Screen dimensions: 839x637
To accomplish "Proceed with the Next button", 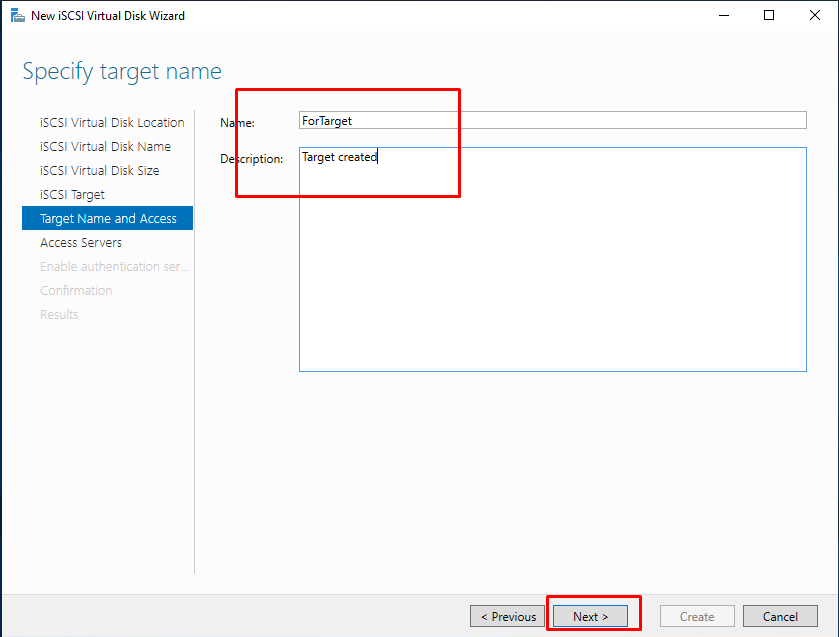I will pos(590,617).
